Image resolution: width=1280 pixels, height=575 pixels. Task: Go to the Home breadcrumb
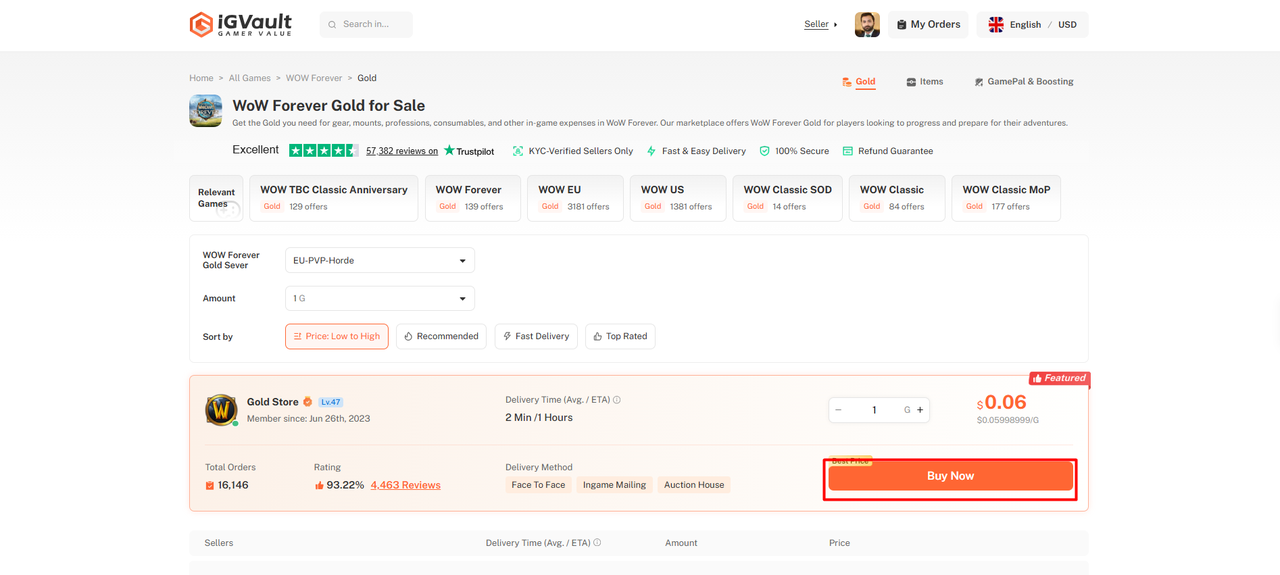pos(201,78)
